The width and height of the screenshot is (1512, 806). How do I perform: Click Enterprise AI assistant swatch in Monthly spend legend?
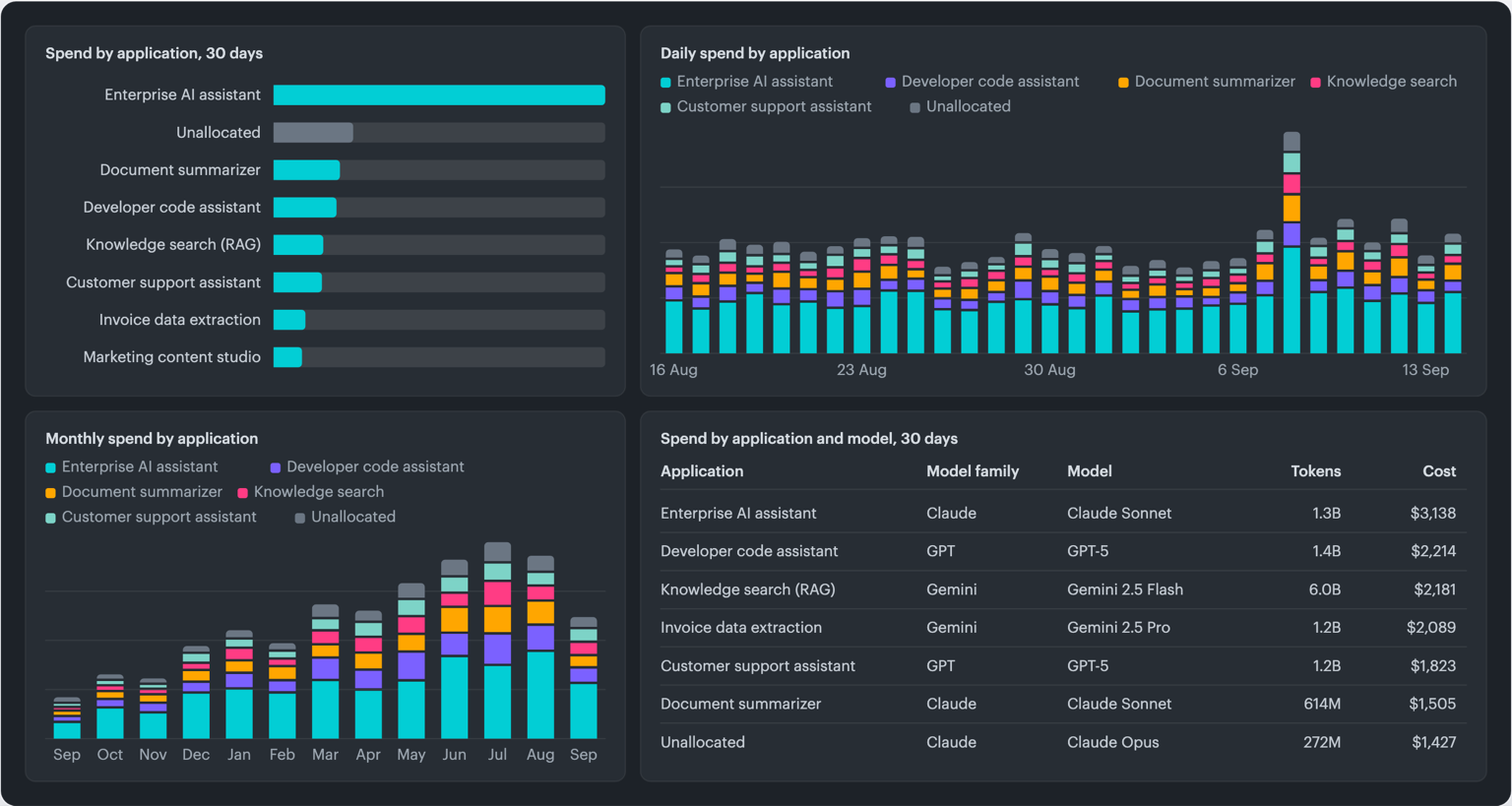tap(51, 467)
